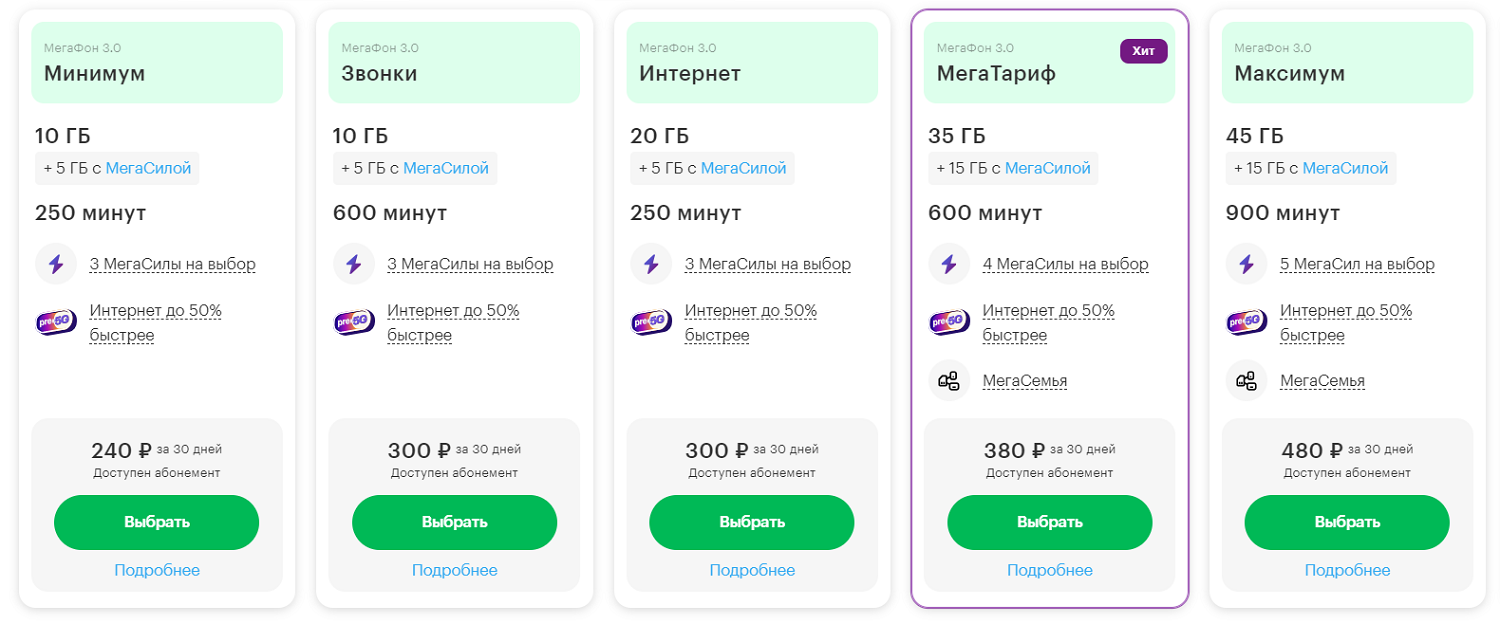This screenshot has width=1500, height=624.
Task: Click the pre5G icon in the МегаТариф card
Action: [948, 322]
